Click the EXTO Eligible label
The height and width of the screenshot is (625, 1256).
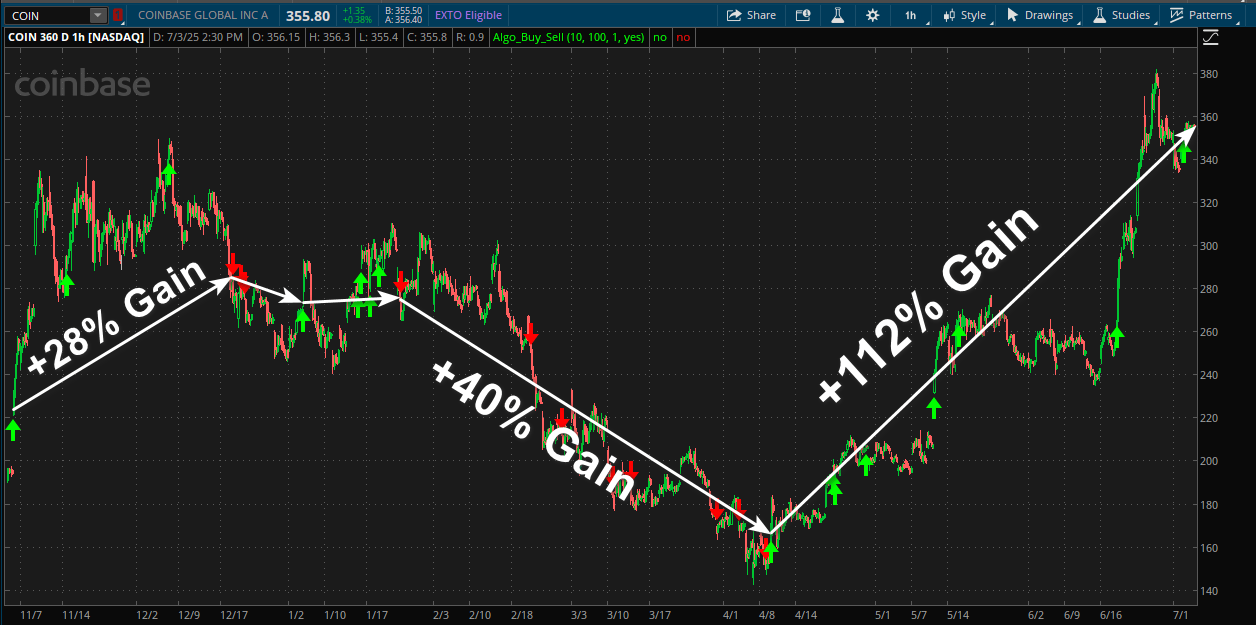click(468, 15)
